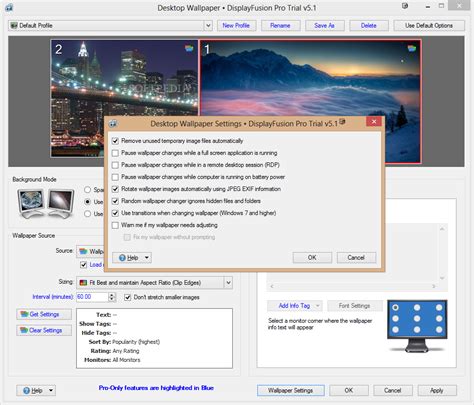
Task: Select monitor 2 city wallpaper preview
Action: coord(124,98)
